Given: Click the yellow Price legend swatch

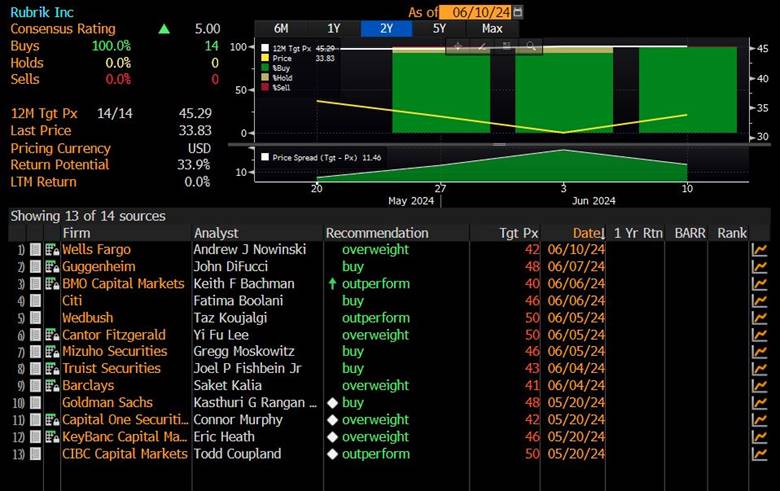Looking at the screenshot, I should [265, 58].
